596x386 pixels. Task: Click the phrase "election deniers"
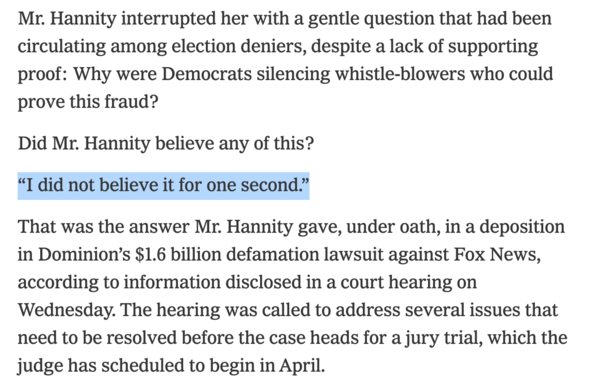(x=239, y=46)
